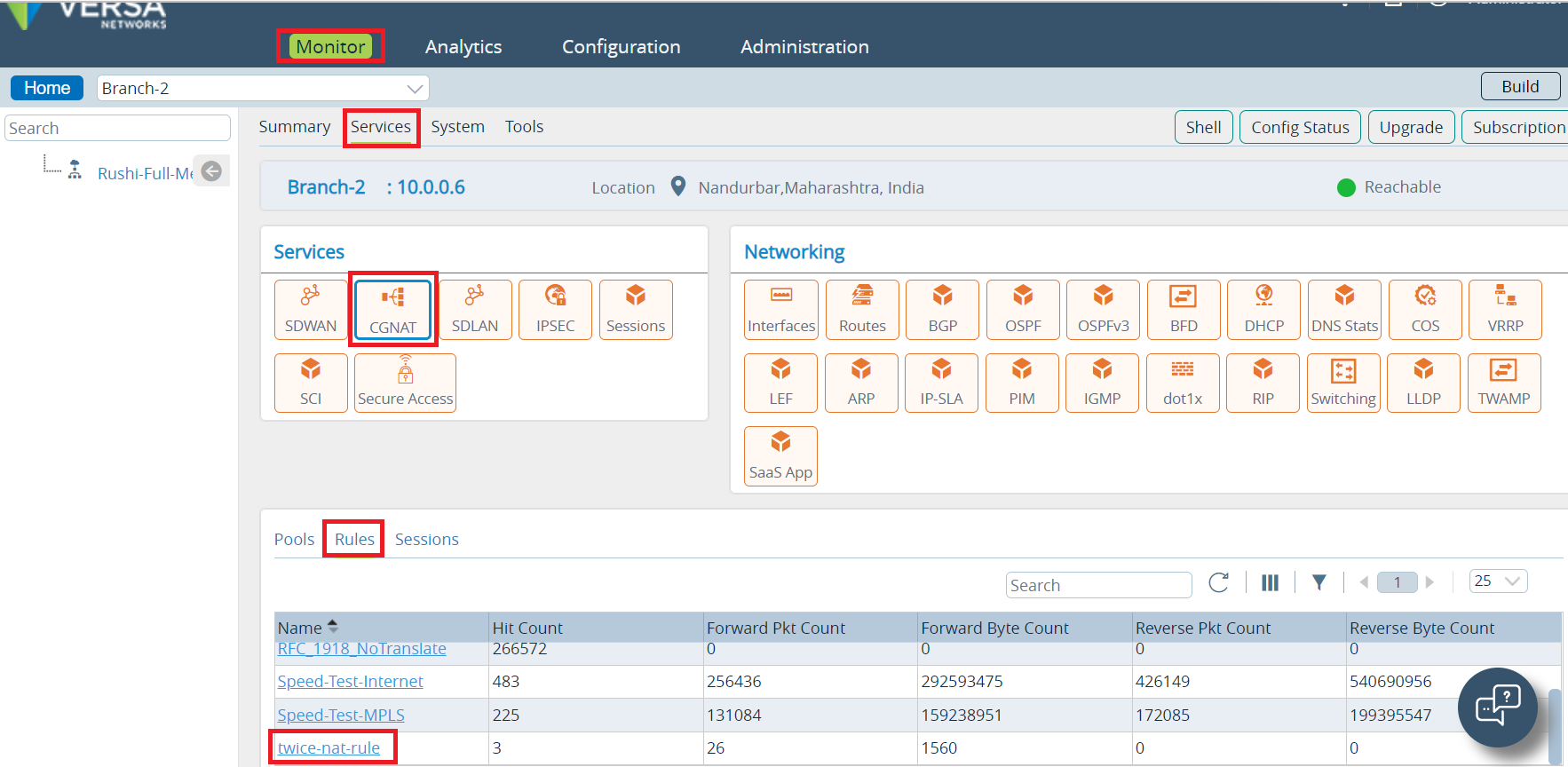The image size is (1568, 767).
Task: Click the Upgrade button
Action: pos(1411,127)
